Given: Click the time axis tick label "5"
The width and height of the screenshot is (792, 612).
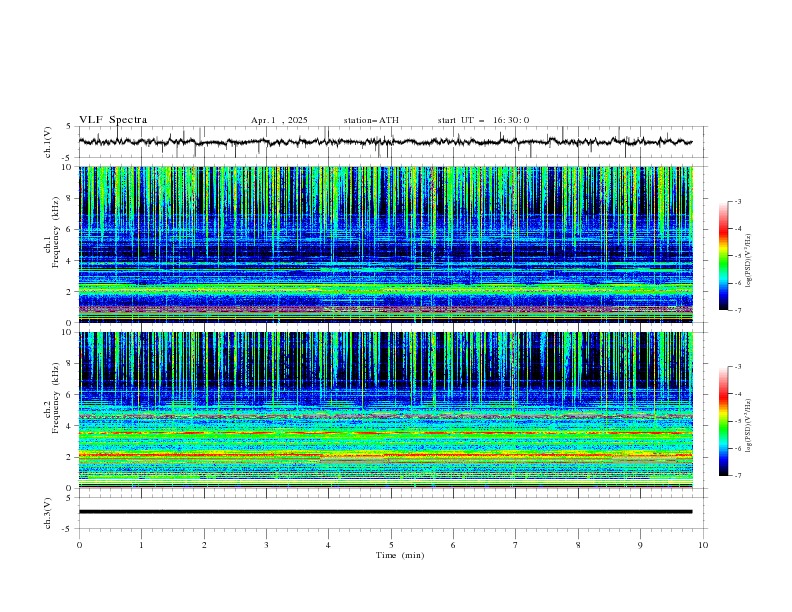Looking at the screenshot, I should tap(391, 545).
